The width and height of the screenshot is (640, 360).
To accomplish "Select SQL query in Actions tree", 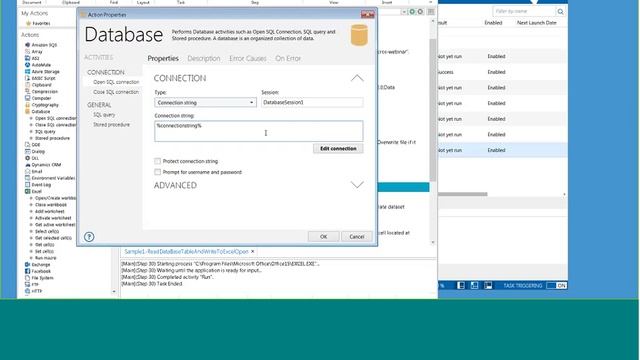I will click(x=45, y=131).
